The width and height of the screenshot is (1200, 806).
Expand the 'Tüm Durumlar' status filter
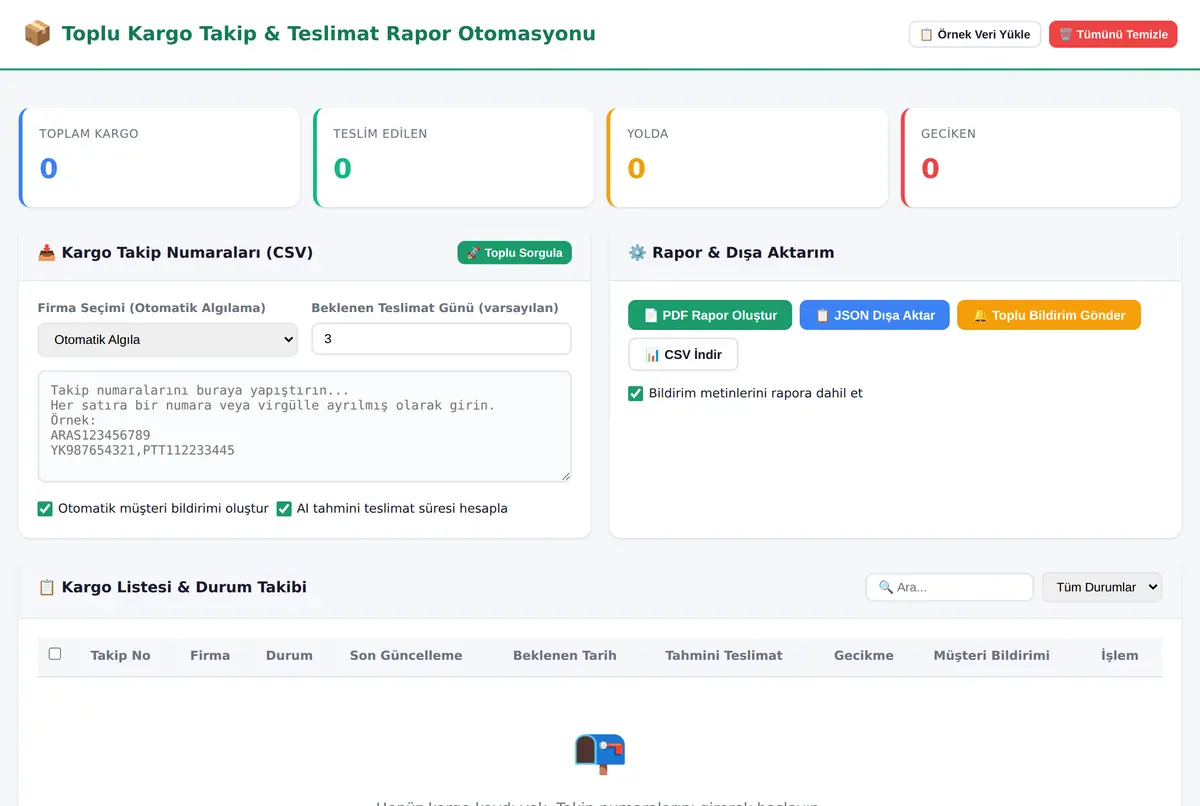pyautogui.click(x=1102, y=587)
